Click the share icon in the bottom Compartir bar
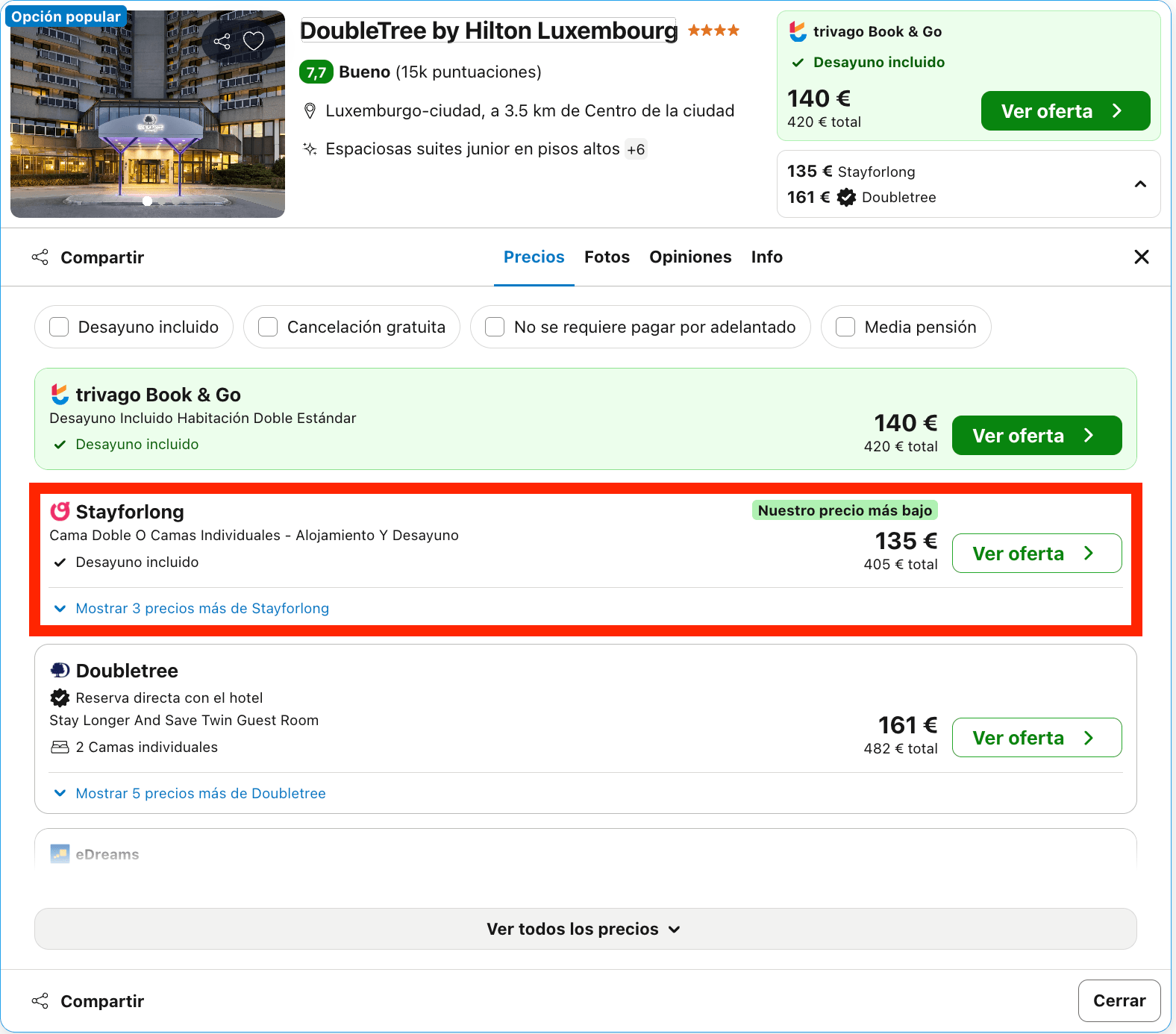The height and width of the screenshot is (1034, 1176). [x=40, y=1001]
